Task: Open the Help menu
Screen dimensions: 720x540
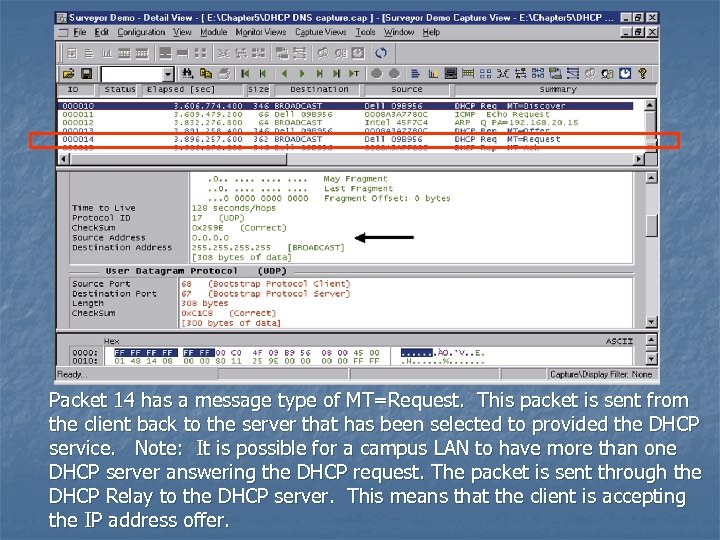Action: pyautogui.click(x=431, y=32)
